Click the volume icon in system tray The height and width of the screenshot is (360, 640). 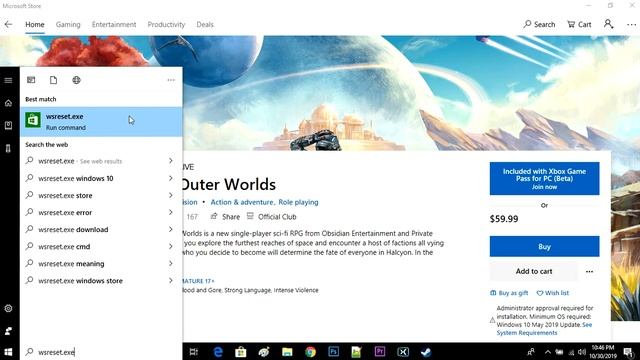point(582,352)
